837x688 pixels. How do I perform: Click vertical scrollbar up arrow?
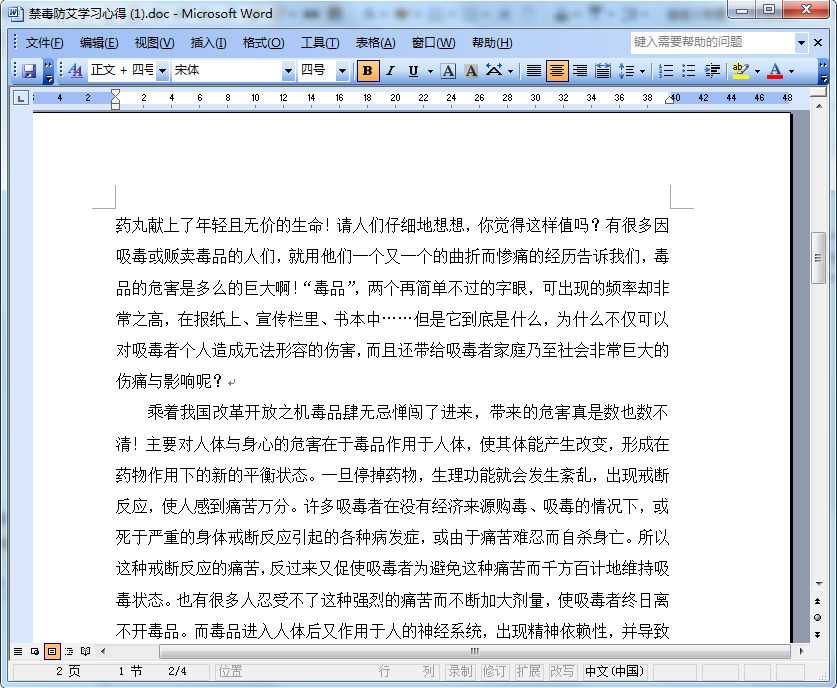pos(818,106)
